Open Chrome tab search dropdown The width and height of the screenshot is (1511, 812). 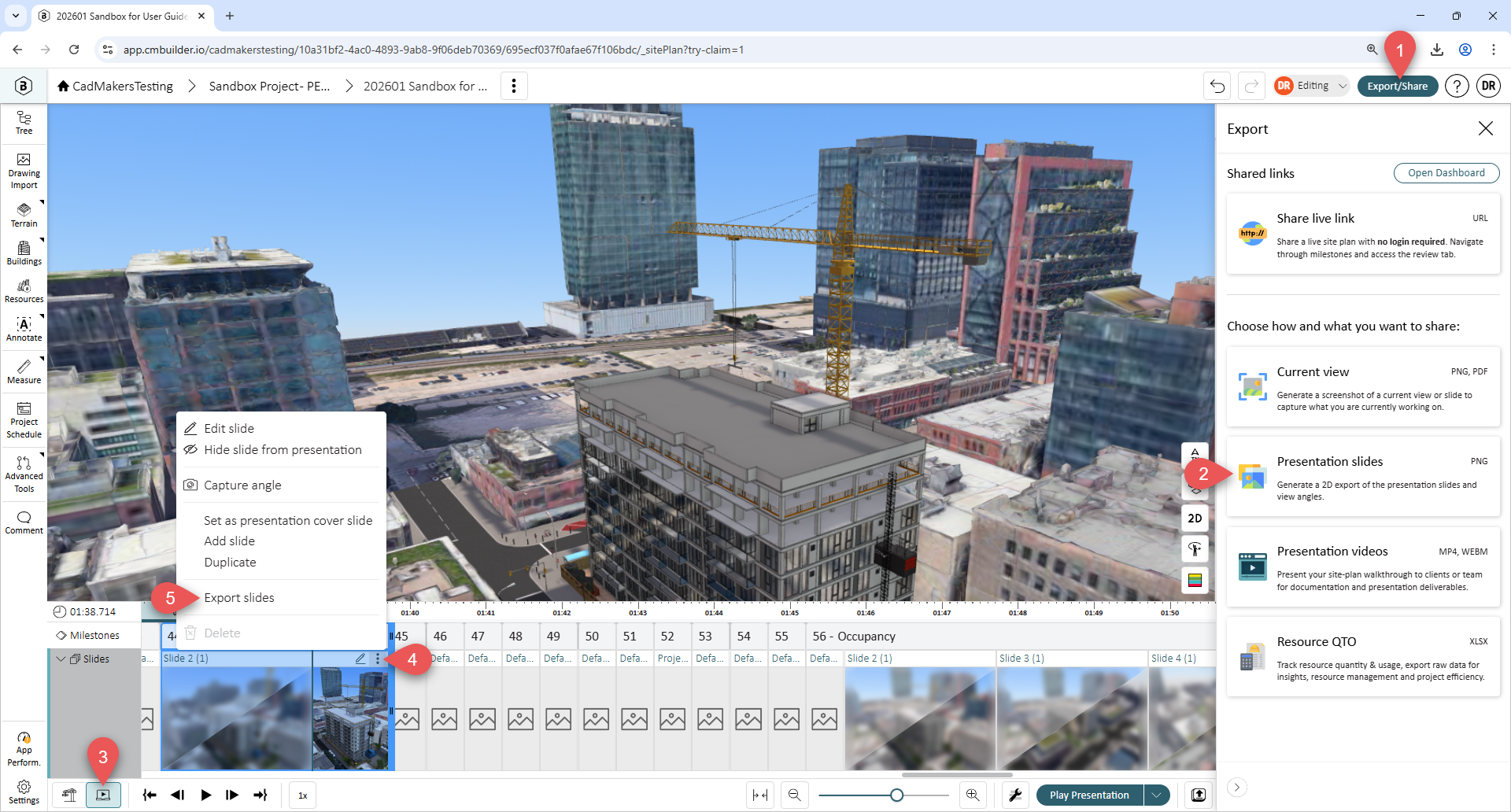point(16,16)
